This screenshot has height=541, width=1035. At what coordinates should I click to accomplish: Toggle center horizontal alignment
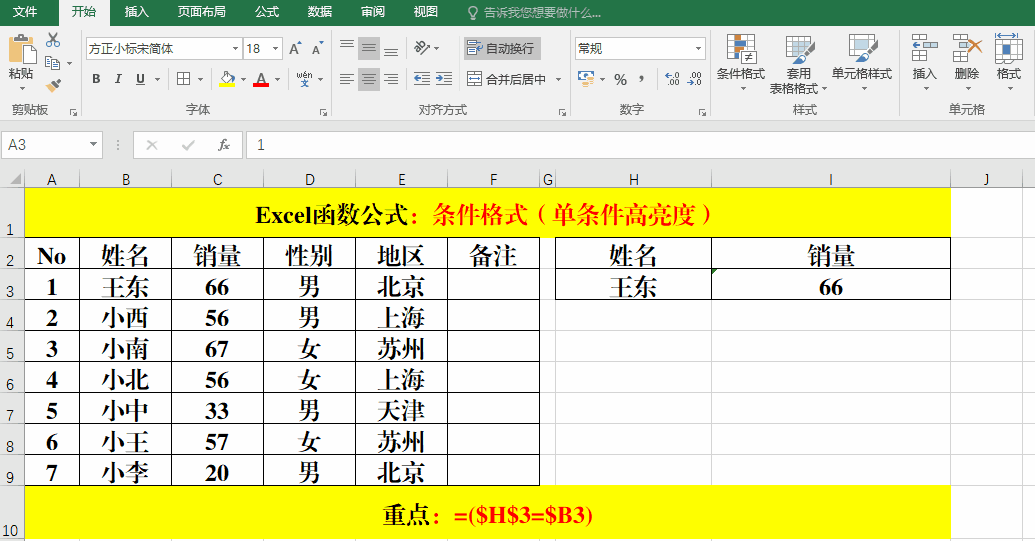coord(369,79)
